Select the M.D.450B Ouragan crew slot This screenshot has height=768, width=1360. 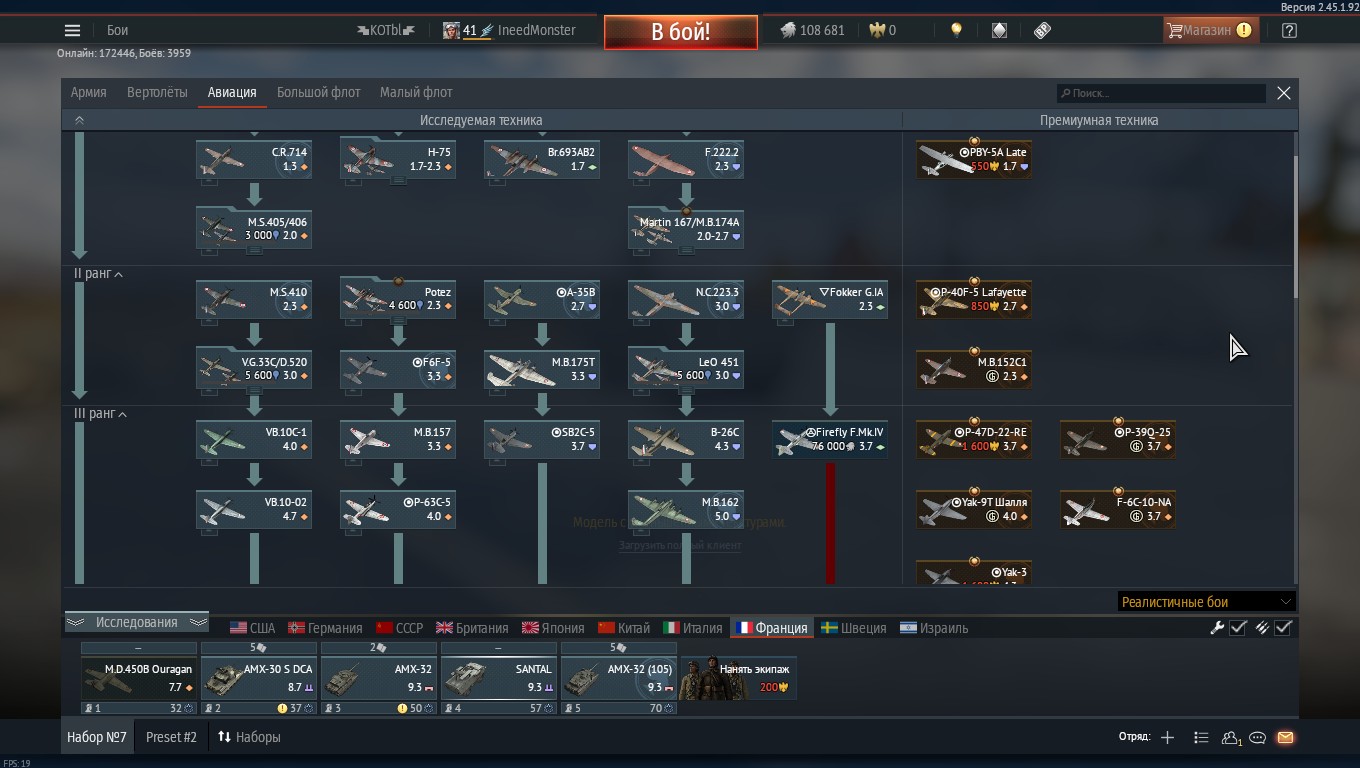(x=138, y=678)
